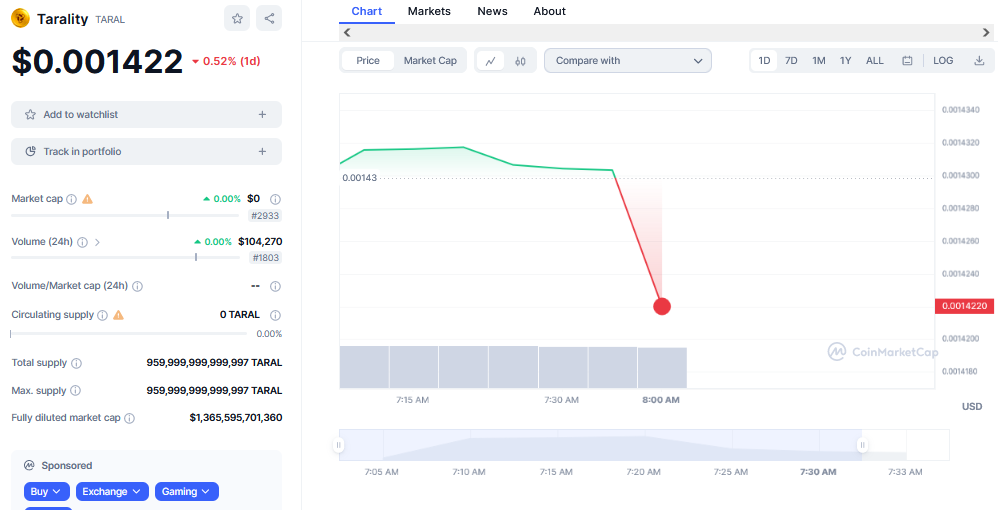Click the plus on Add to watchlist
The height and width of the screenshot is (510, 998).
click(x=262, y=115)
